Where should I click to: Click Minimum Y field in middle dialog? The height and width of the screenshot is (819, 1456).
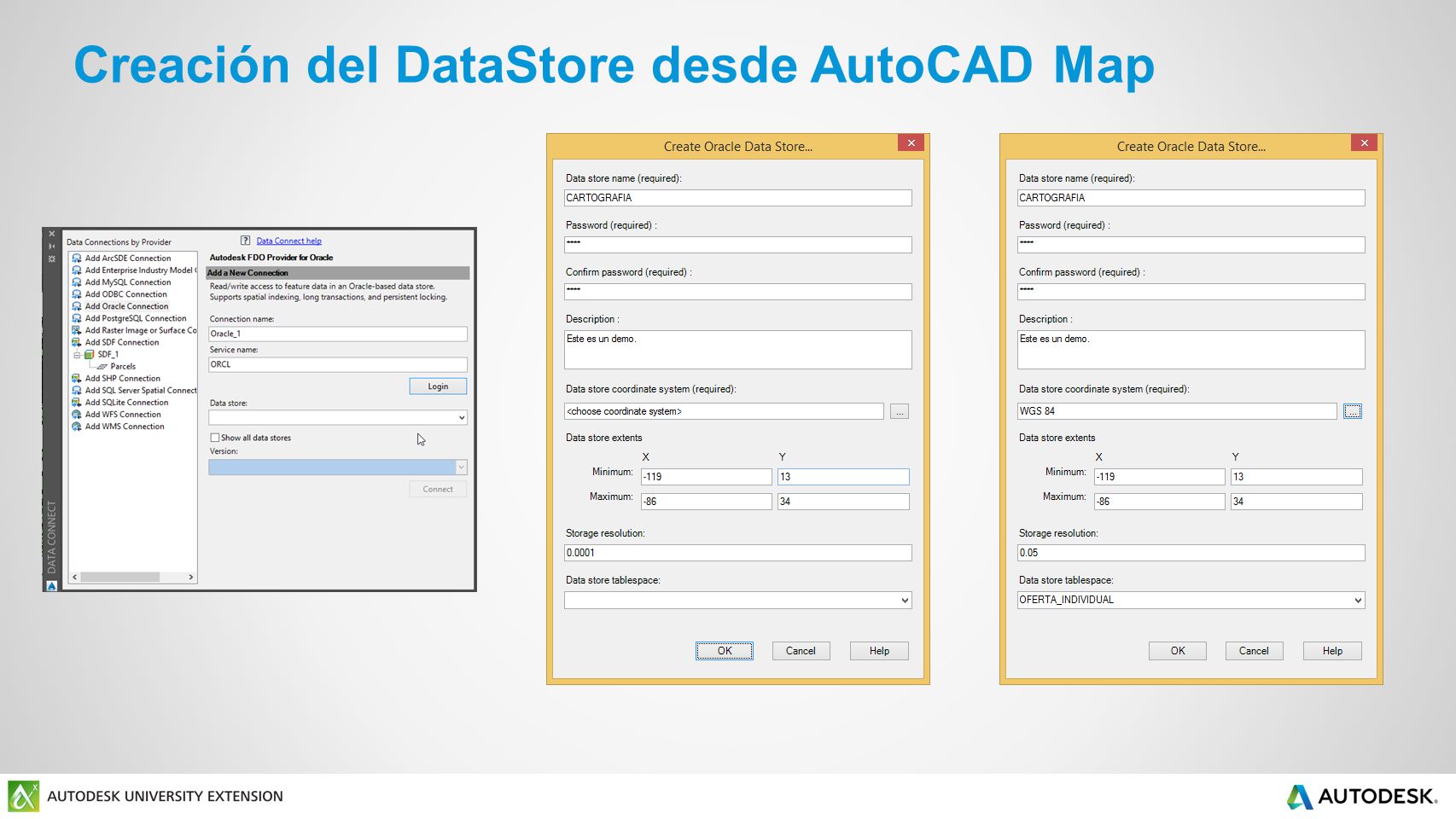843,477
